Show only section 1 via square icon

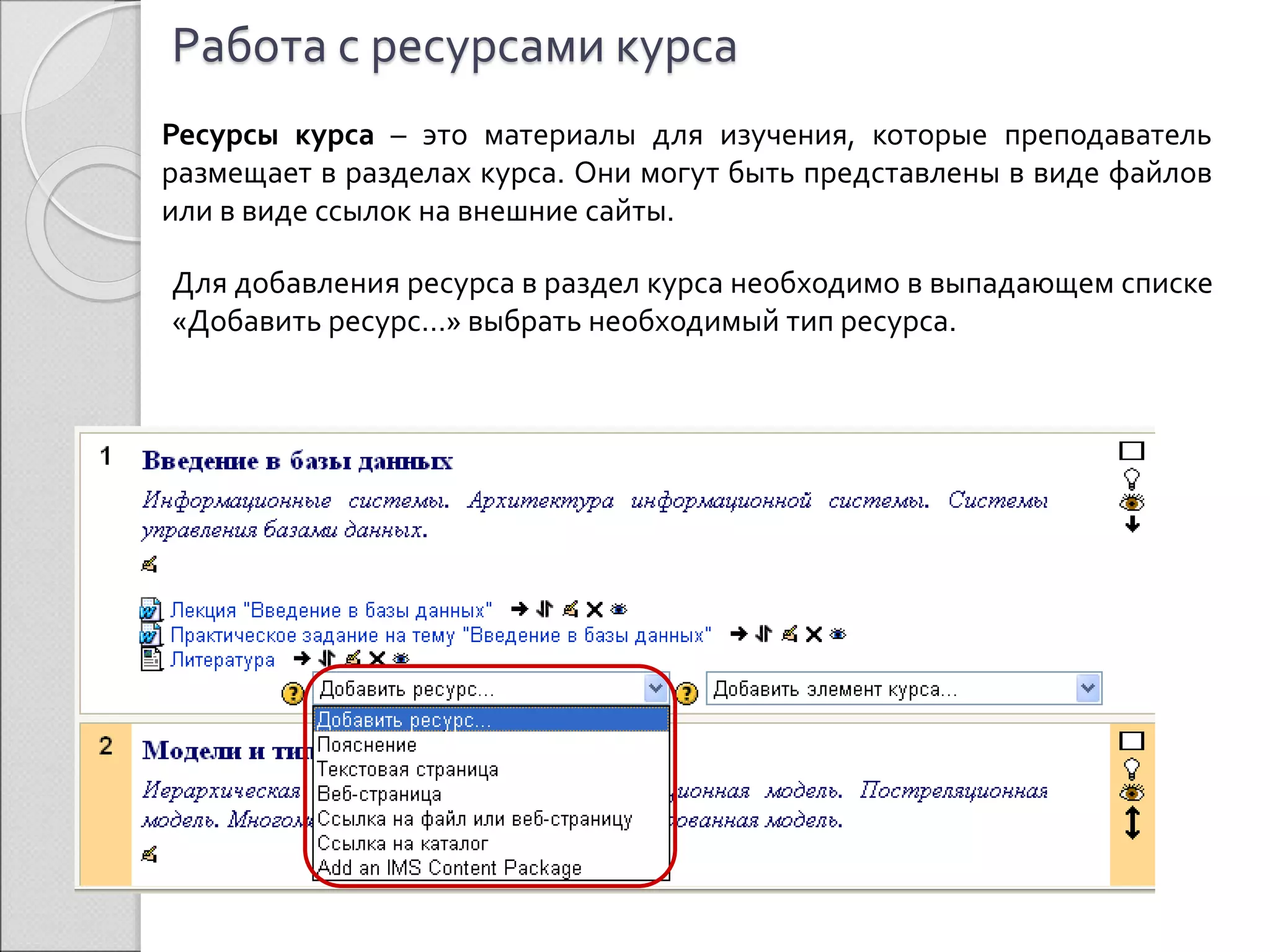pyautogui.click(x=1132, y=451)
